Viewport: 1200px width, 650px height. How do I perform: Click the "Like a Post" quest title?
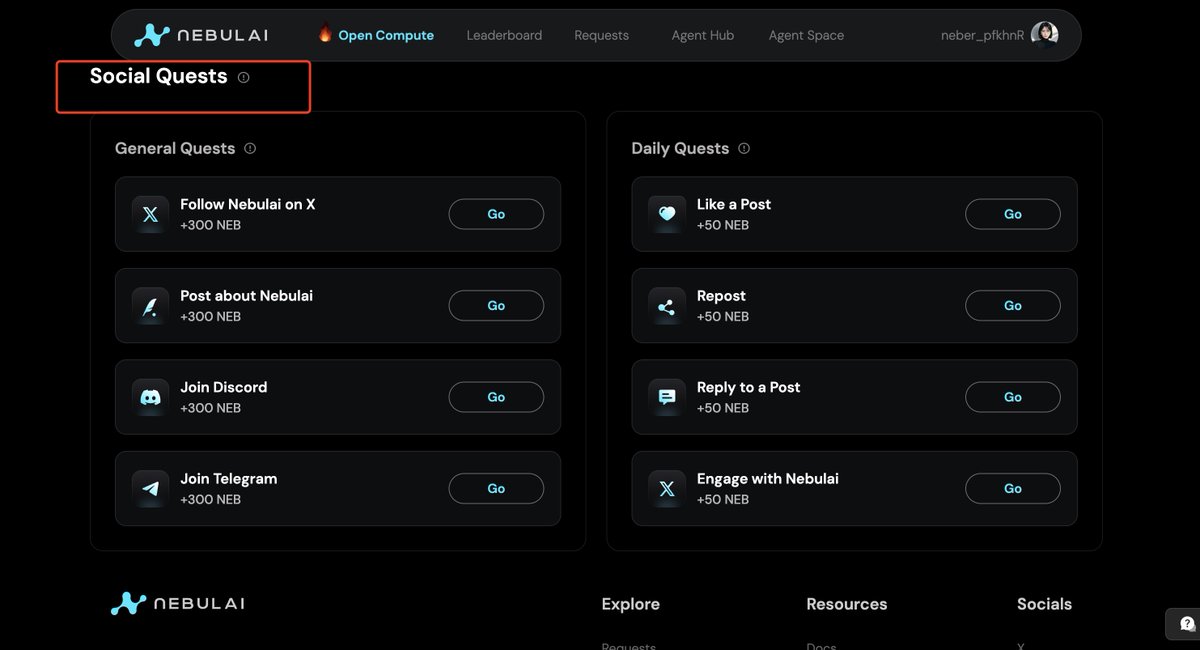(x=734, y=204)
